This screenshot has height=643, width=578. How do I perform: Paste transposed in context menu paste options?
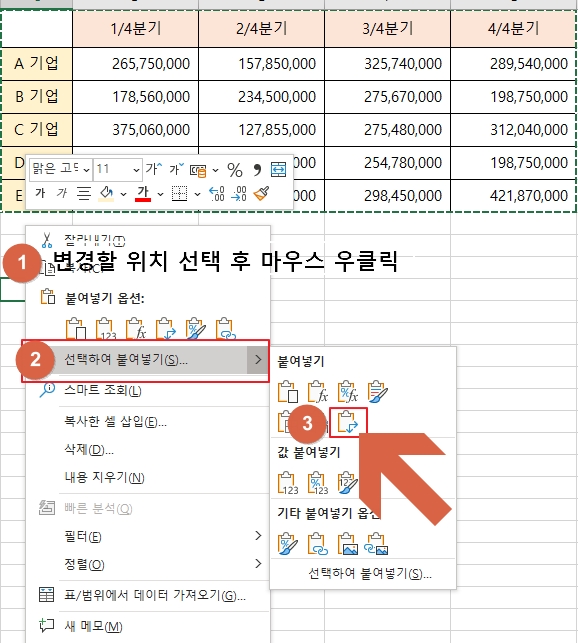(166, 329)
